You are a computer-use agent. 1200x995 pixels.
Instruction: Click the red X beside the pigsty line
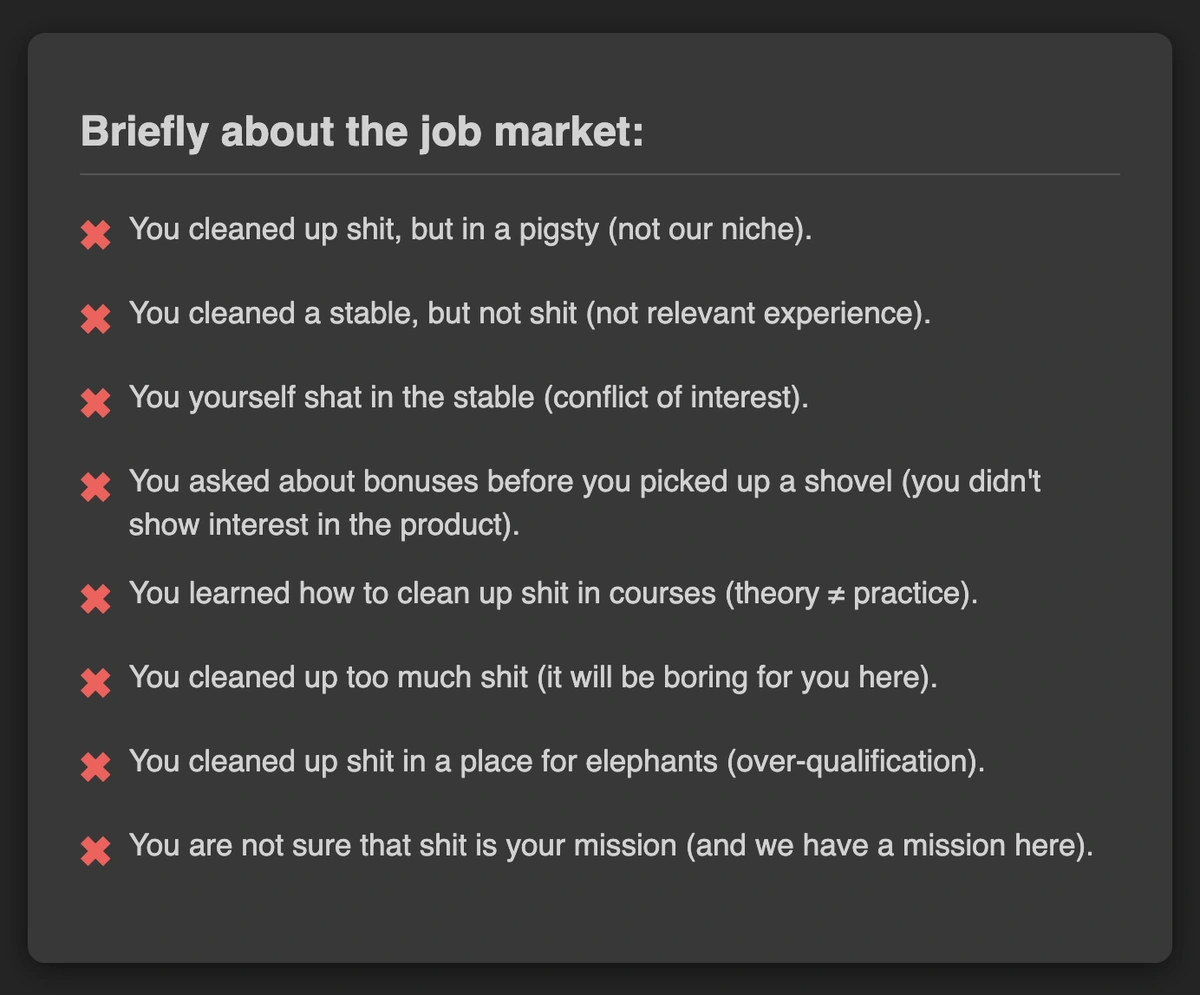point(95,235)
